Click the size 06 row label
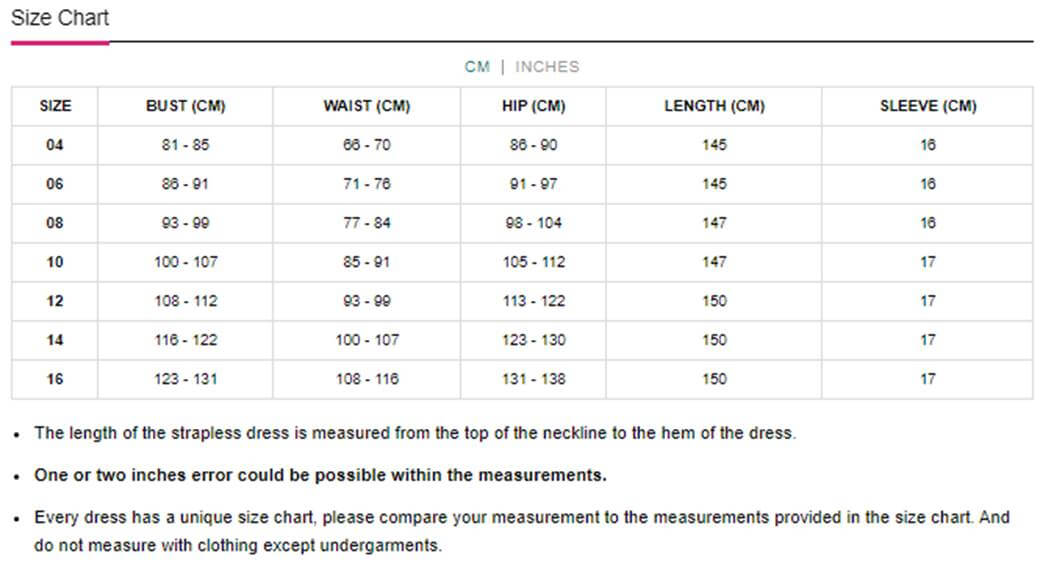1046x580 pixels. [x=55, y=184]
